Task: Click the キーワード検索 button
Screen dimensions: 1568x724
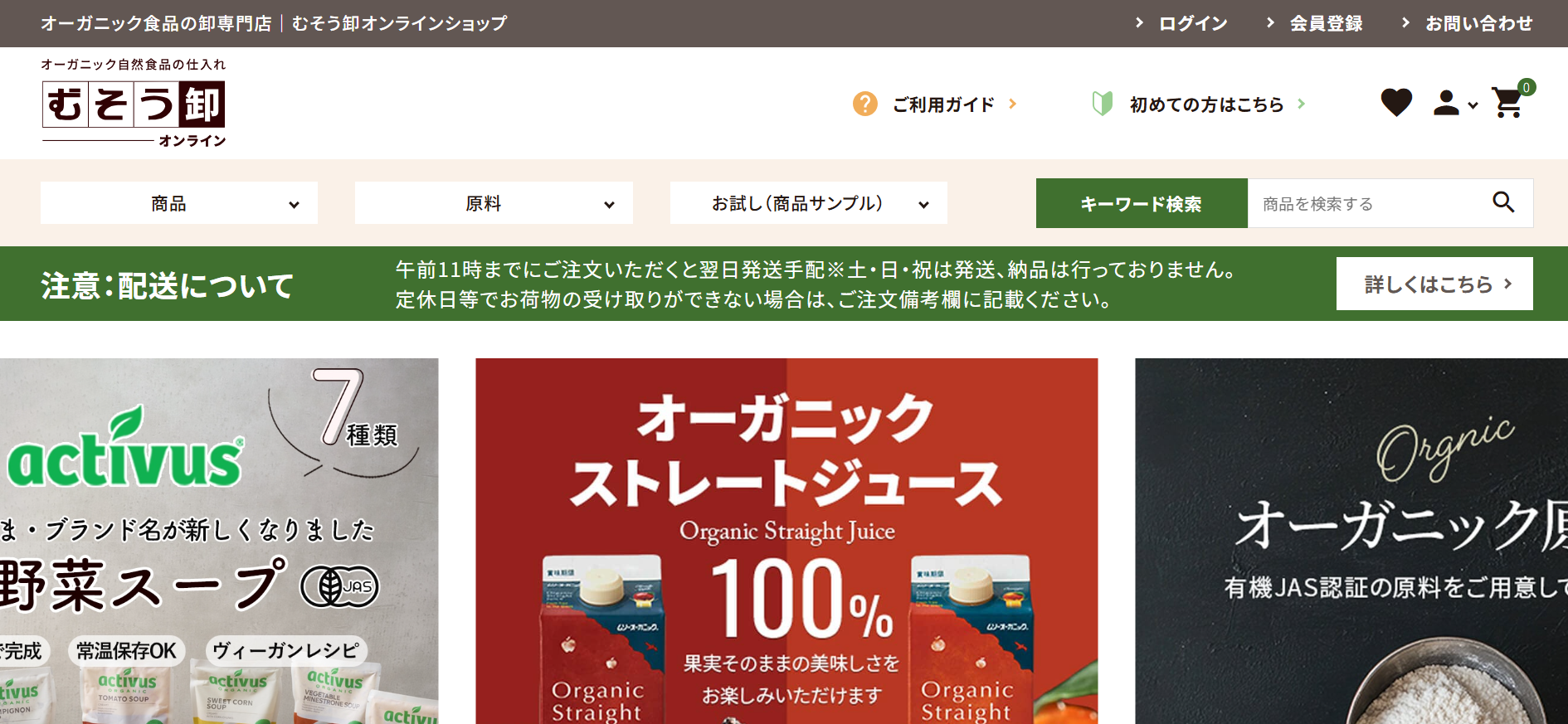Action: click(x=1142, y=203)
